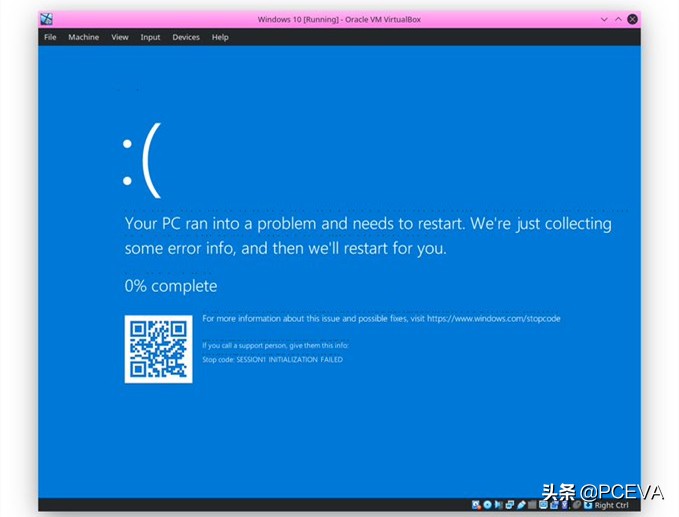
Task: Click the audio status icon
Action: click(x=498, y=505)
